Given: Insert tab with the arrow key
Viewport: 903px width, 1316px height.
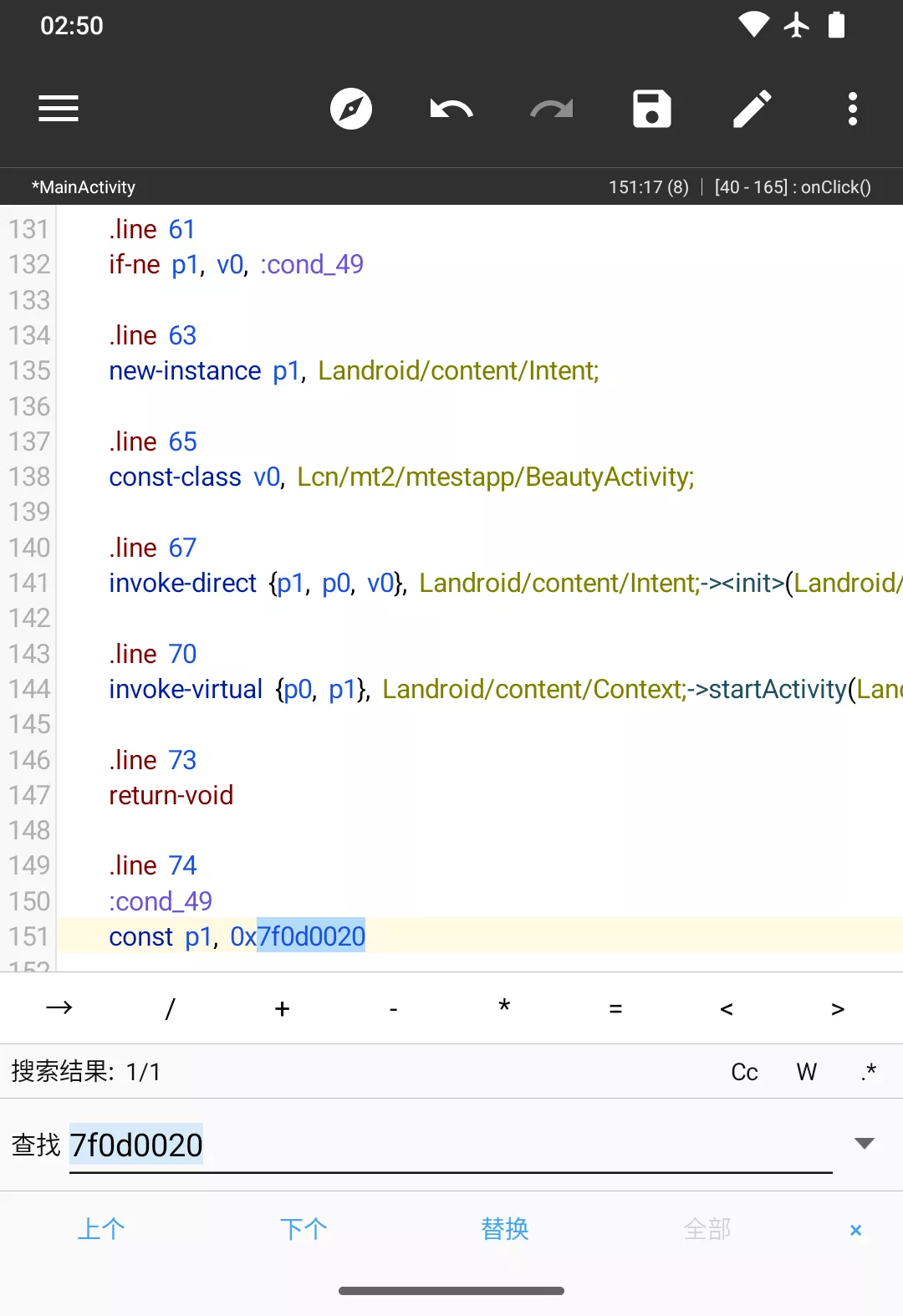Looking at the screenshot, I should [59, 1008].
